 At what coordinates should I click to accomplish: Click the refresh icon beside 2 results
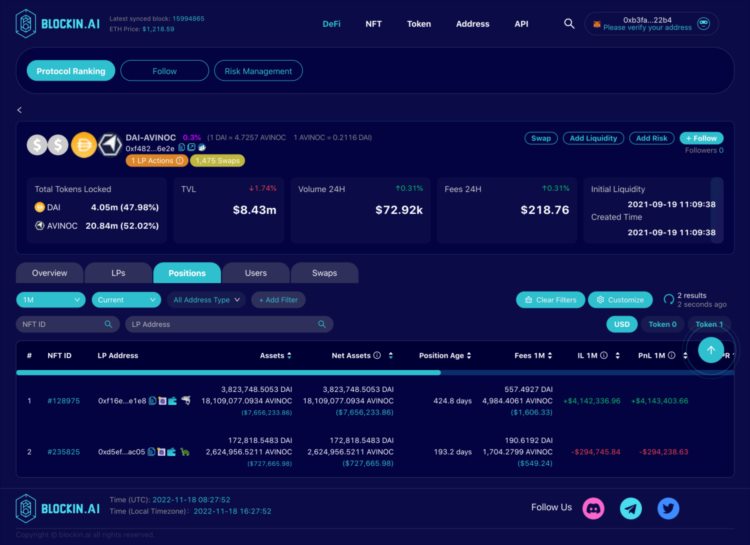click(669, 300)
